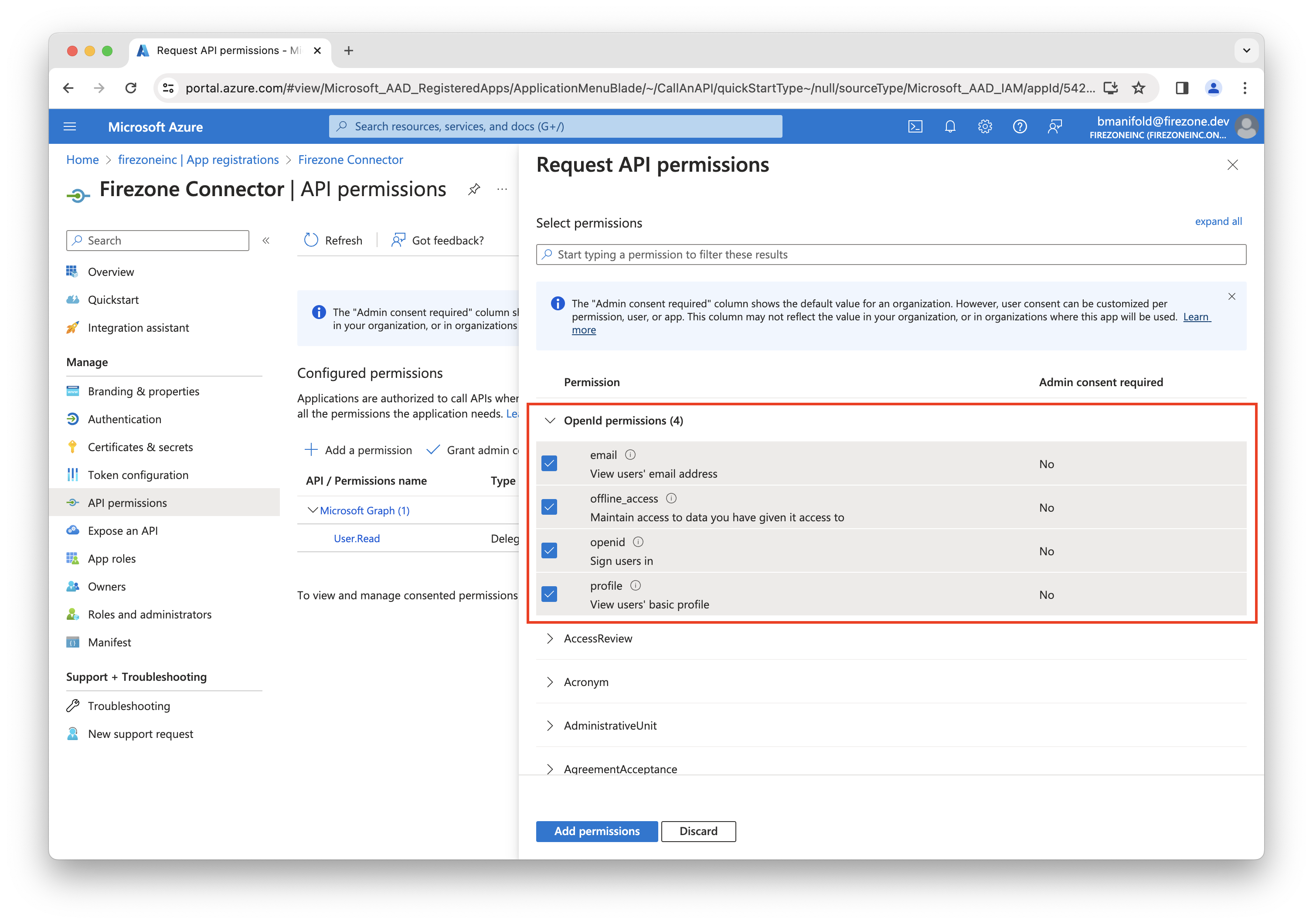The image size is (1313, 924).
Task: Click the expand all link
Action: coord(1218,221)
